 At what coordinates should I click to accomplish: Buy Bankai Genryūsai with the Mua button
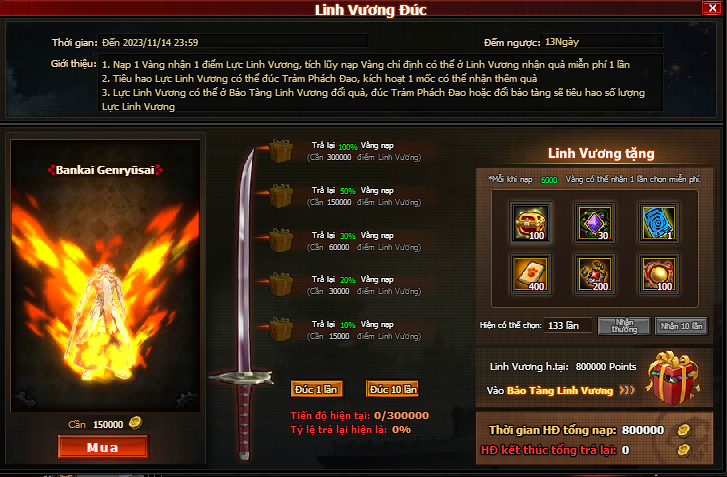[103, 447]
